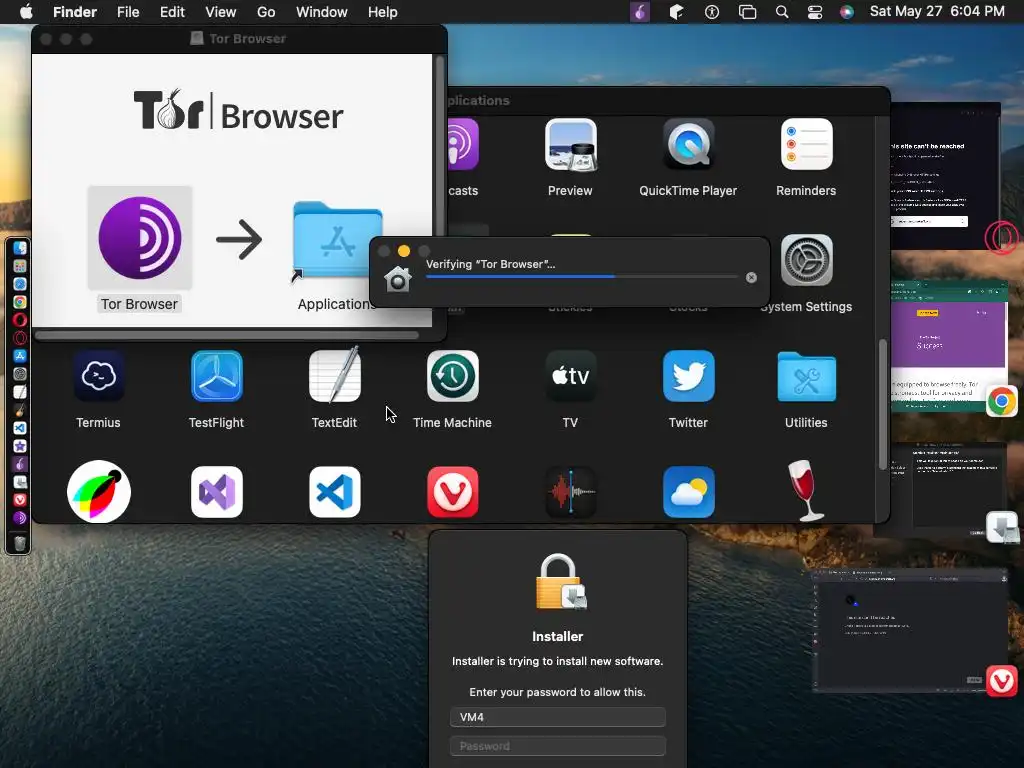Open Time Machine in Applications
The image size is (1024, 768).
(453, 376)
